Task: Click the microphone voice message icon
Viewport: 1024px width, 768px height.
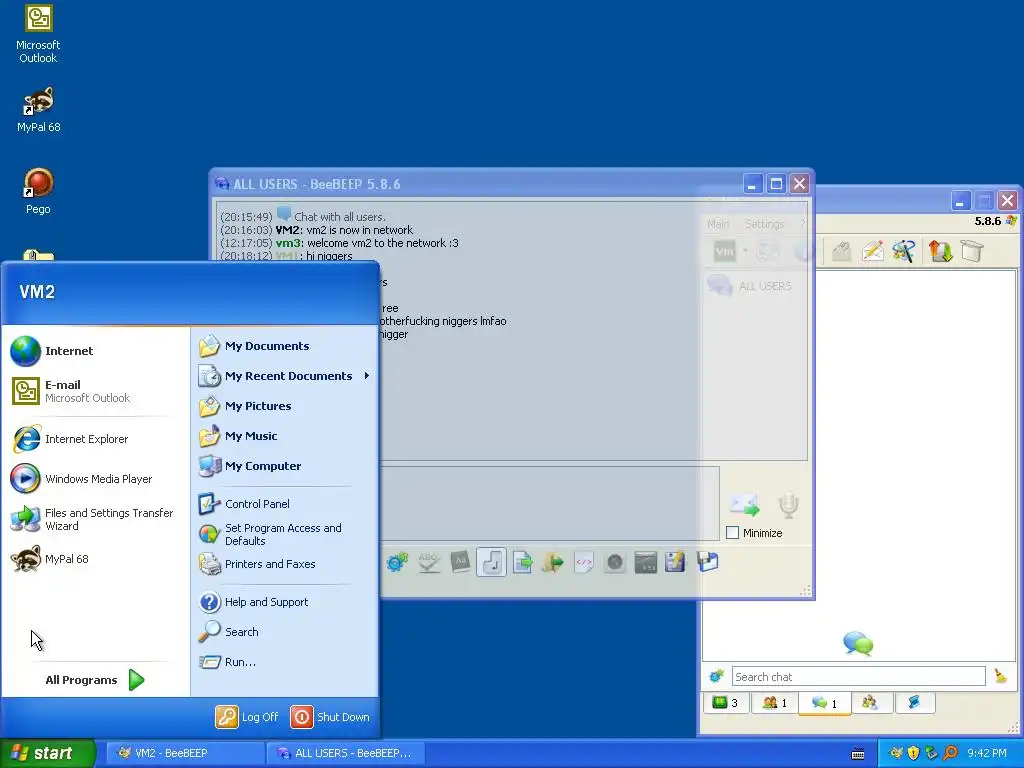Action: [788, 505]
